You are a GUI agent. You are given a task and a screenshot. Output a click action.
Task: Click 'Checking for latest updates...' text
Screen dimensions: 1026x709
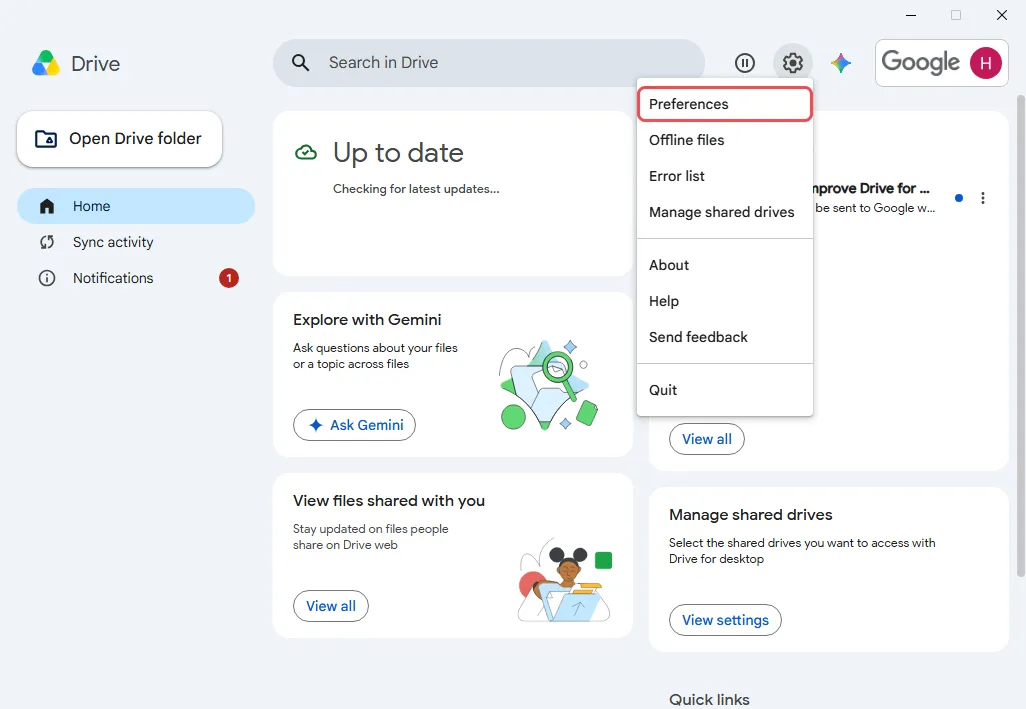pyautogui.click(x=416, y=189)
